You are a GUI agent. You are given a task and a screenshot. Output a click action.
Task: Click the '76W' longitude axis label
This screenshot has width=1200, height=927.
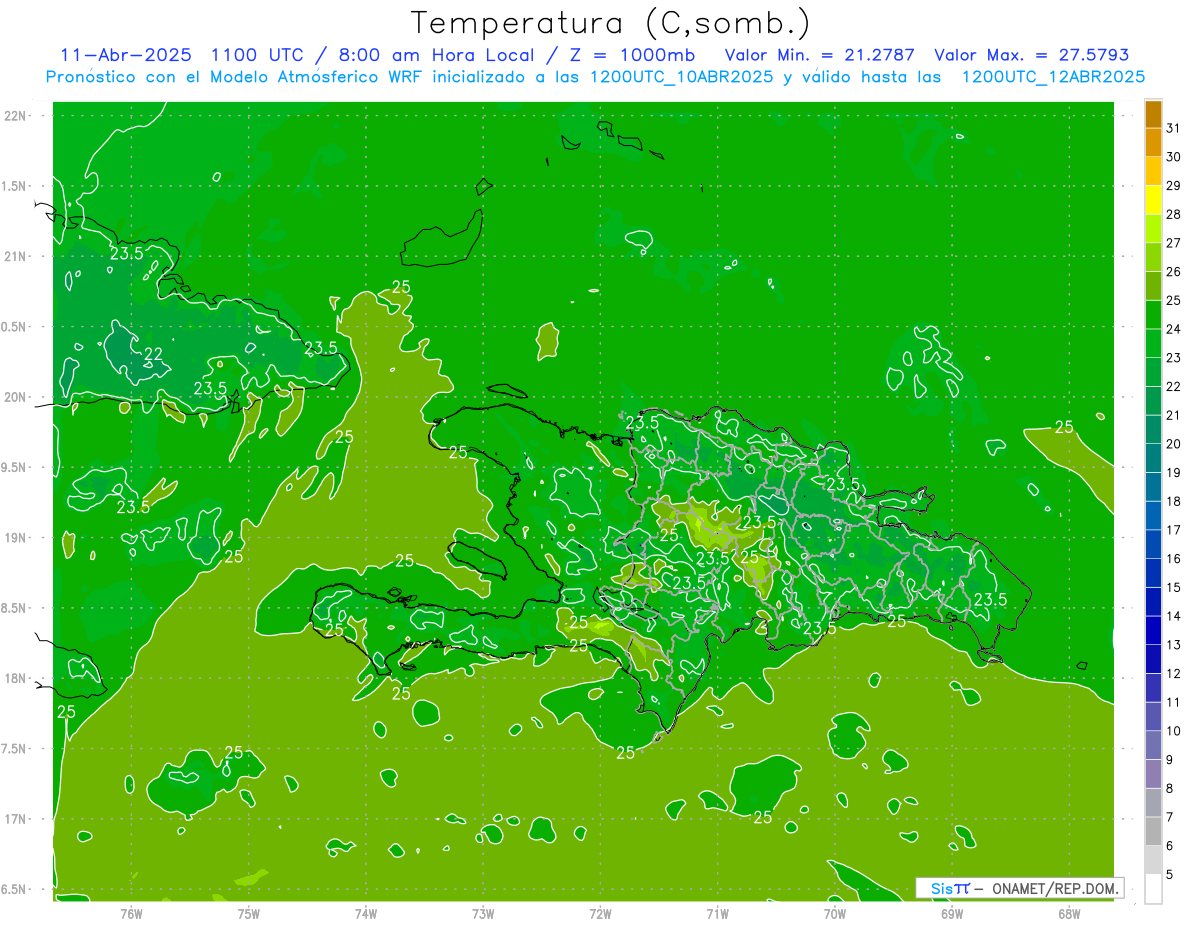coord(131,914)
